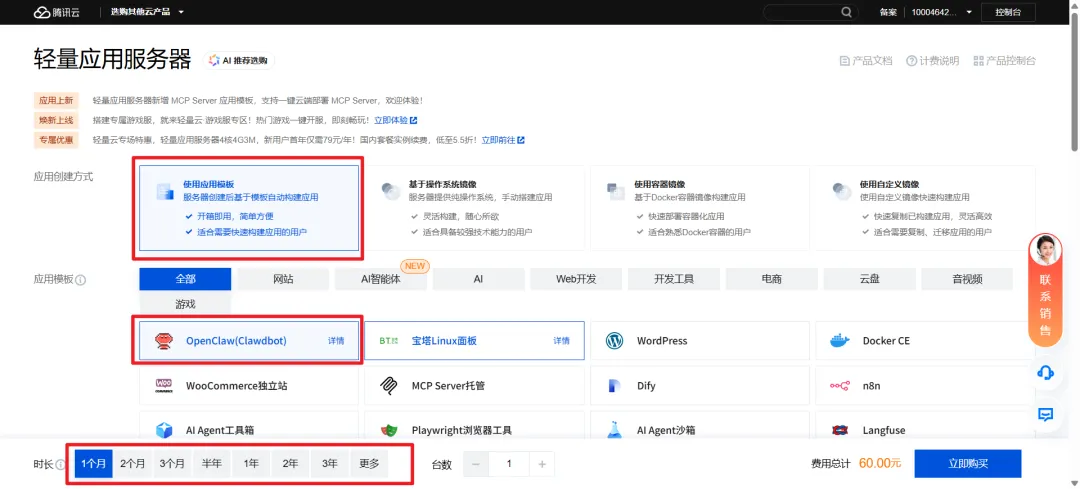
Task: Switch to the 全部 template tab
Action: point(185,279)
